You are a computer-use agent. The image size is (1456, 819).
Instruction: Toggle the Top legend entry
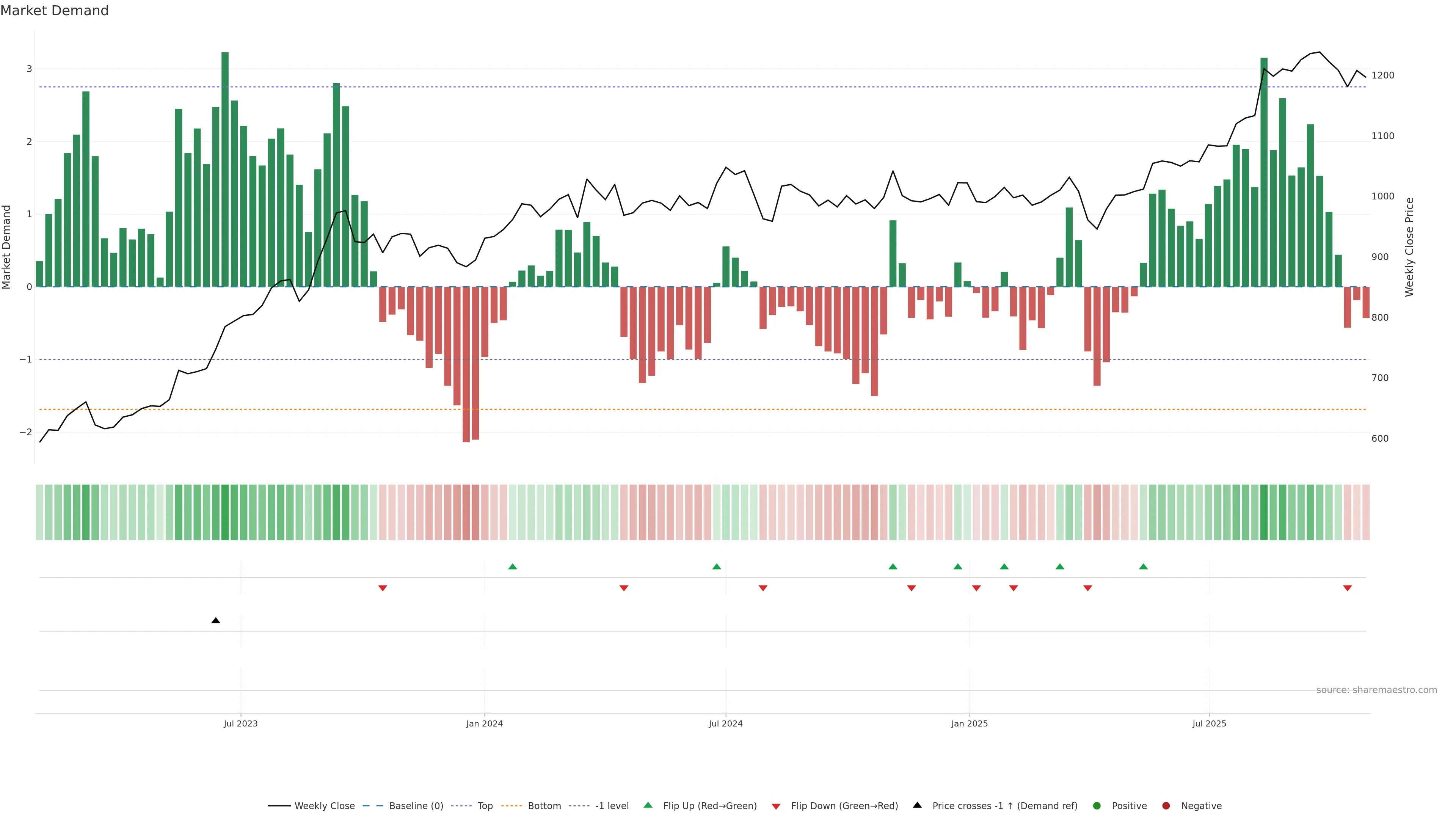[485, 806]
